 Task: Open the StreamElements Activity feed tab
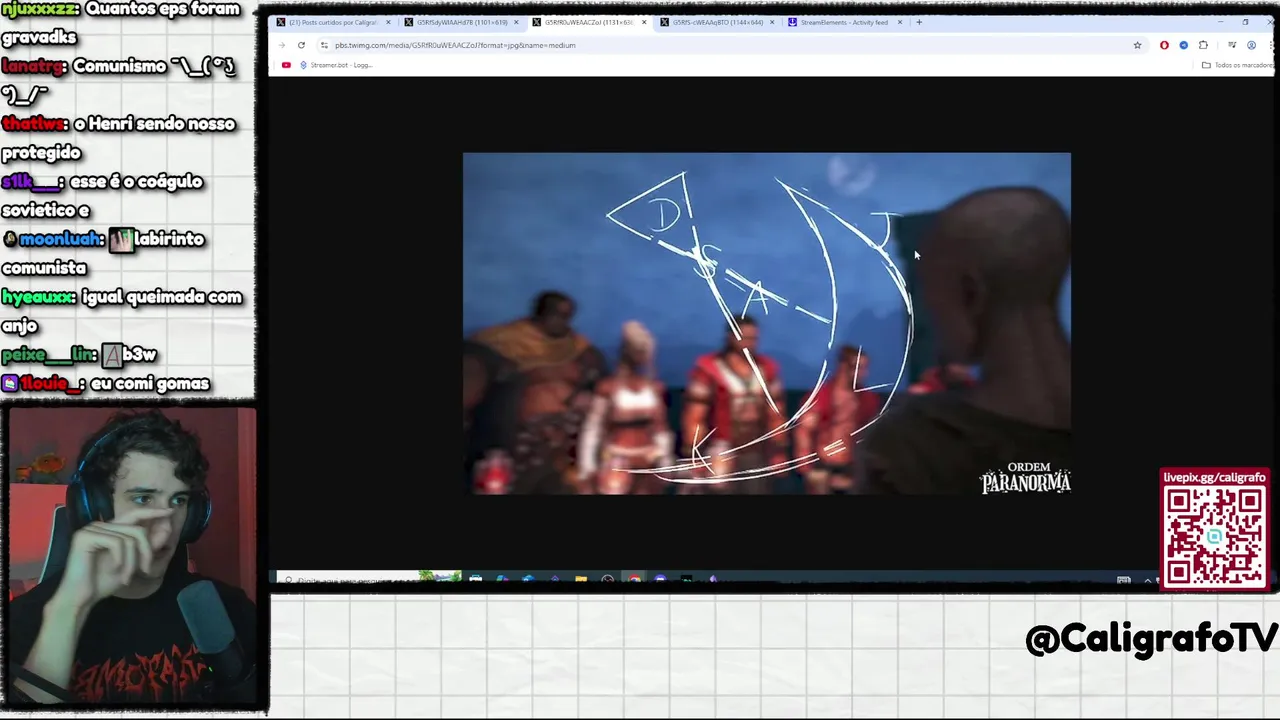(x=844, y=22)
